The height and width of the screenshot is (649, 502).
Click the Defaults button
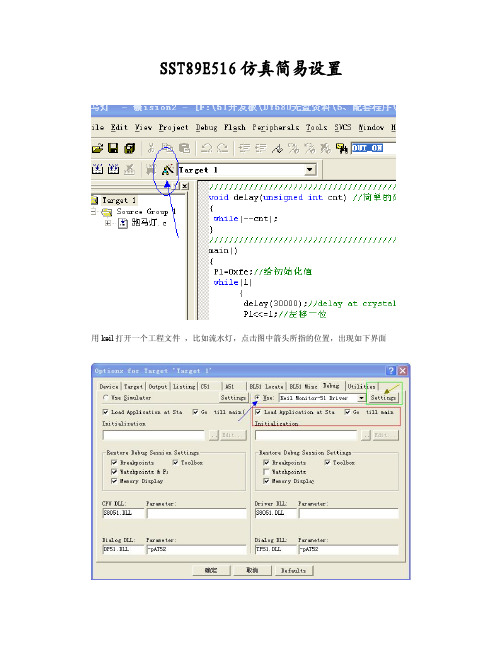pyautogui.click(x=293, y=570)
